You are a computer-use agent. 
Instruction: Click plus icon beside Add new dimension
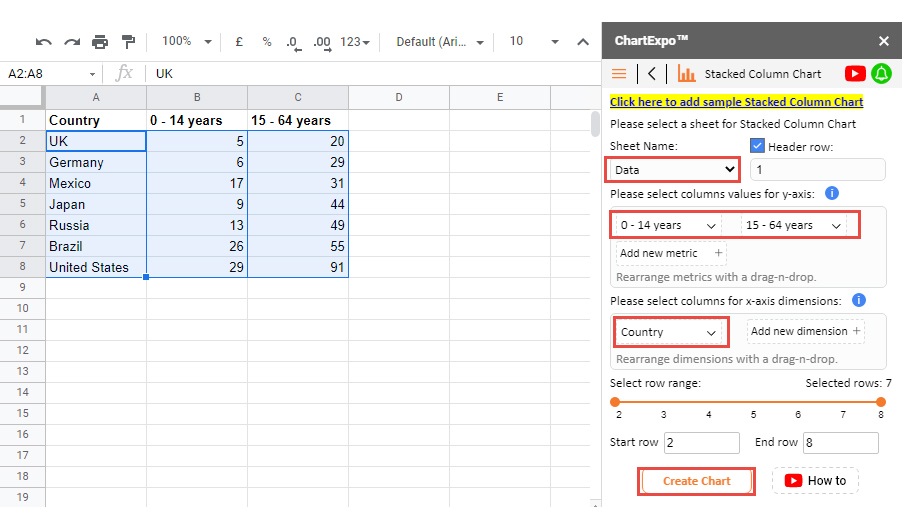[857, 331]
